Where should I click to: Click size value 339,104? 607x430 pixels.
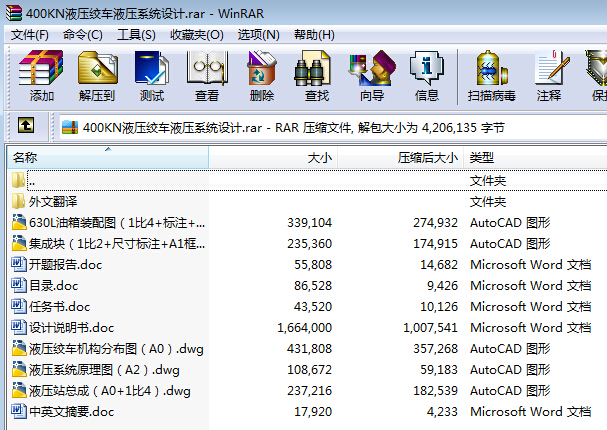[x=309, y=223]
